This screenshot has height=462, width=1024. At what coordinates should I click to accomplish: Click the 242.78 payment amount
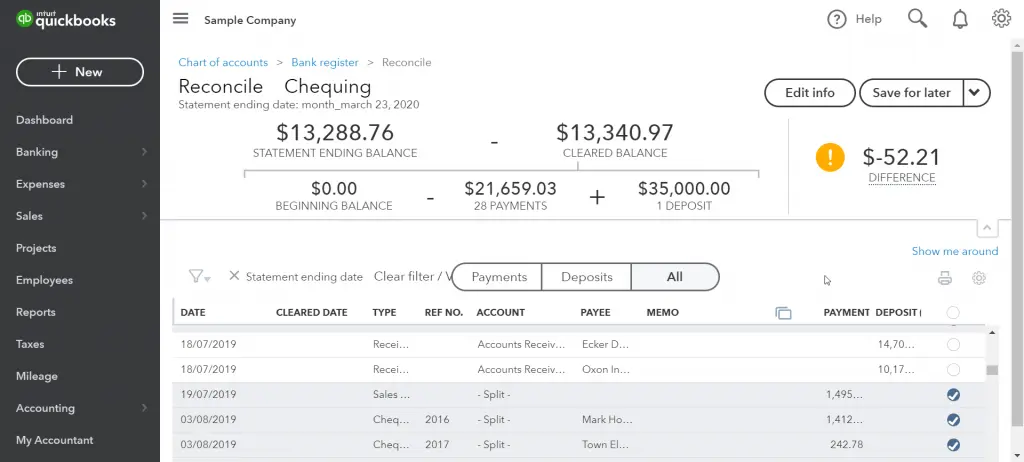click(x=846, y=445)
